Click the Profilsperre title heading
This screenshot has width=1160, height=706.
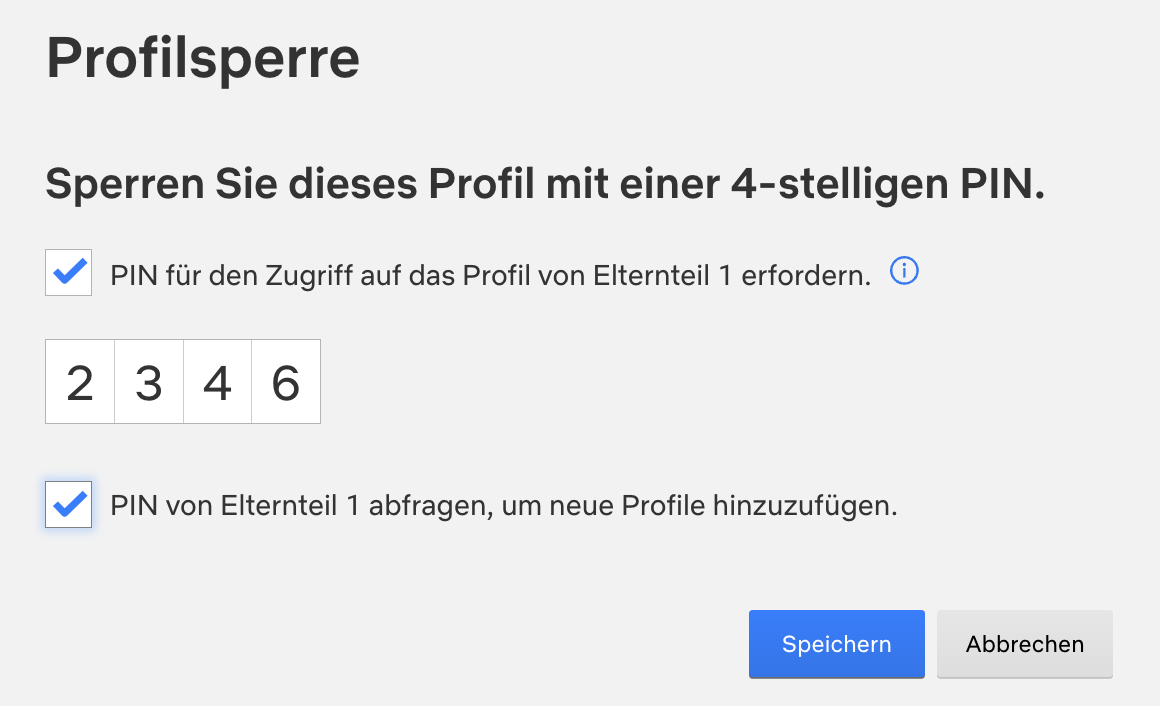pos(203,58)
